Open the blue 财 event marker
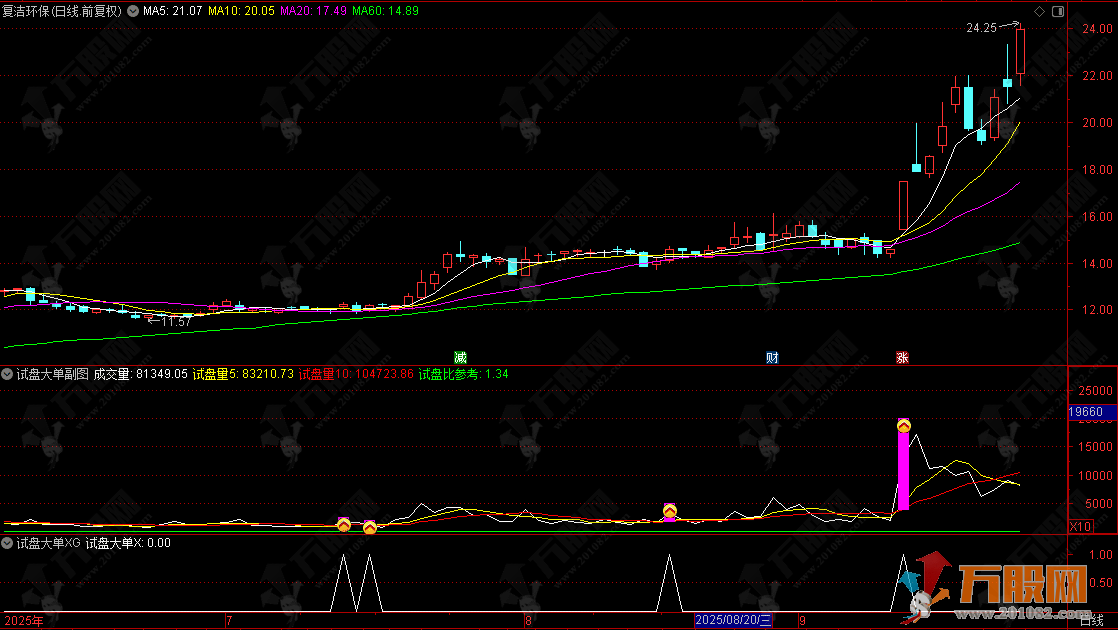The height and width of the screenshot is (630, 1118). [x=772, y=357]
